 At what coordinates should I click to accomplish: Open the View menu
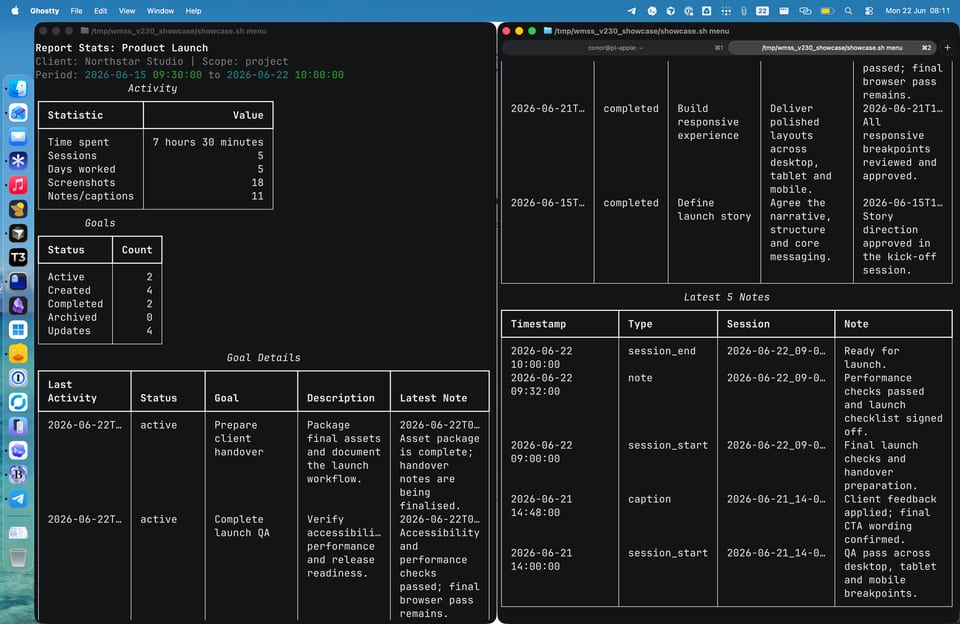tap(127, 10)
